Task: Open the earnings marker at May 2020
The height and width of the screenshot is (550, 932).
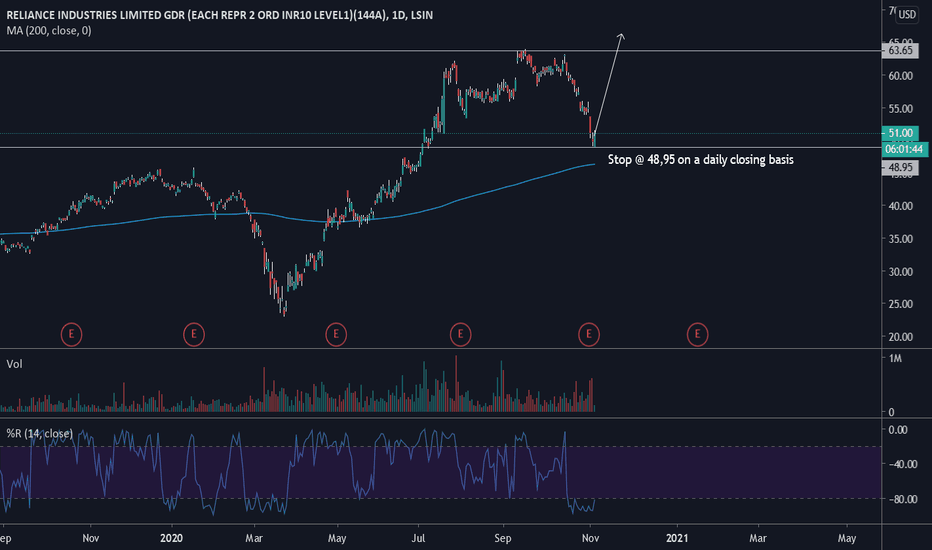Action: pos(336,334)
